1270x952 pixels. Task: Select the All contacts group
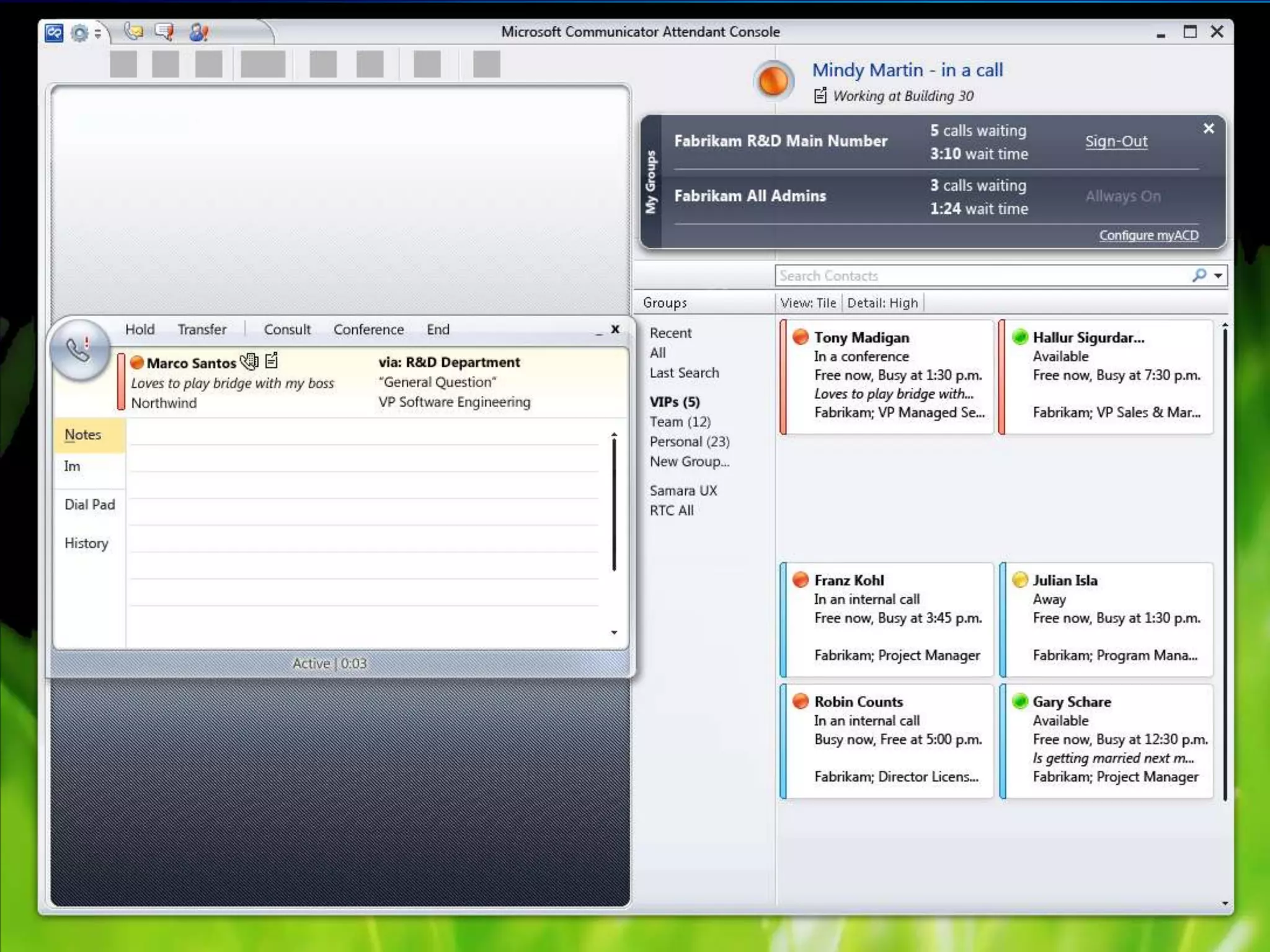658,353
